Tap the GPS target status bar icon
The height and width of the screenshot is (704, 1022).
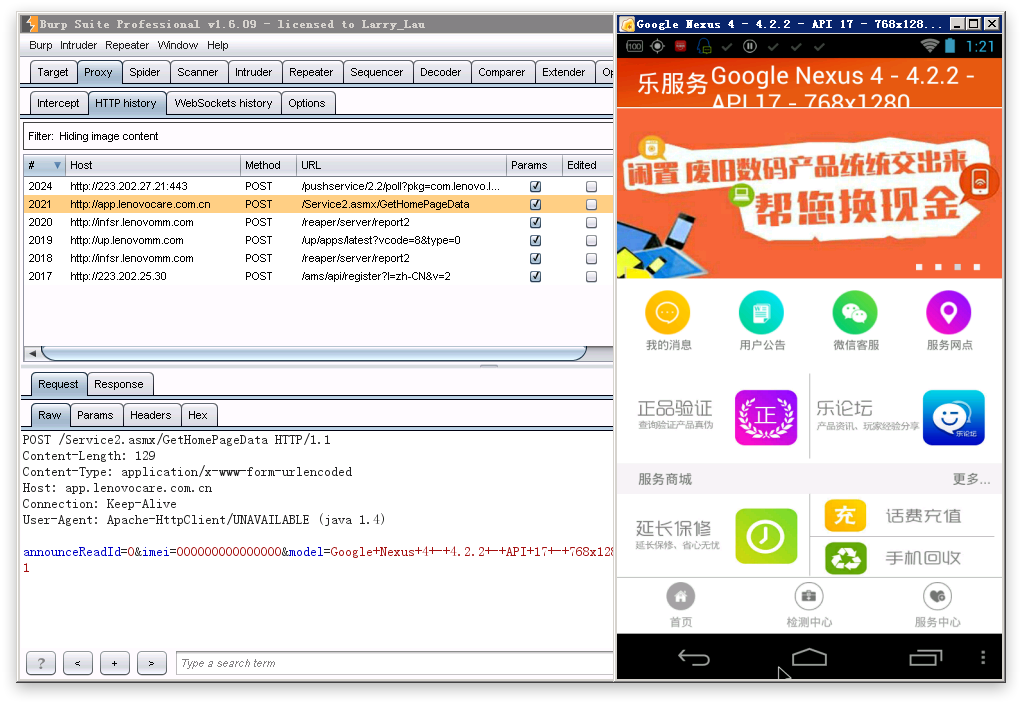click(x=658, y=46)
